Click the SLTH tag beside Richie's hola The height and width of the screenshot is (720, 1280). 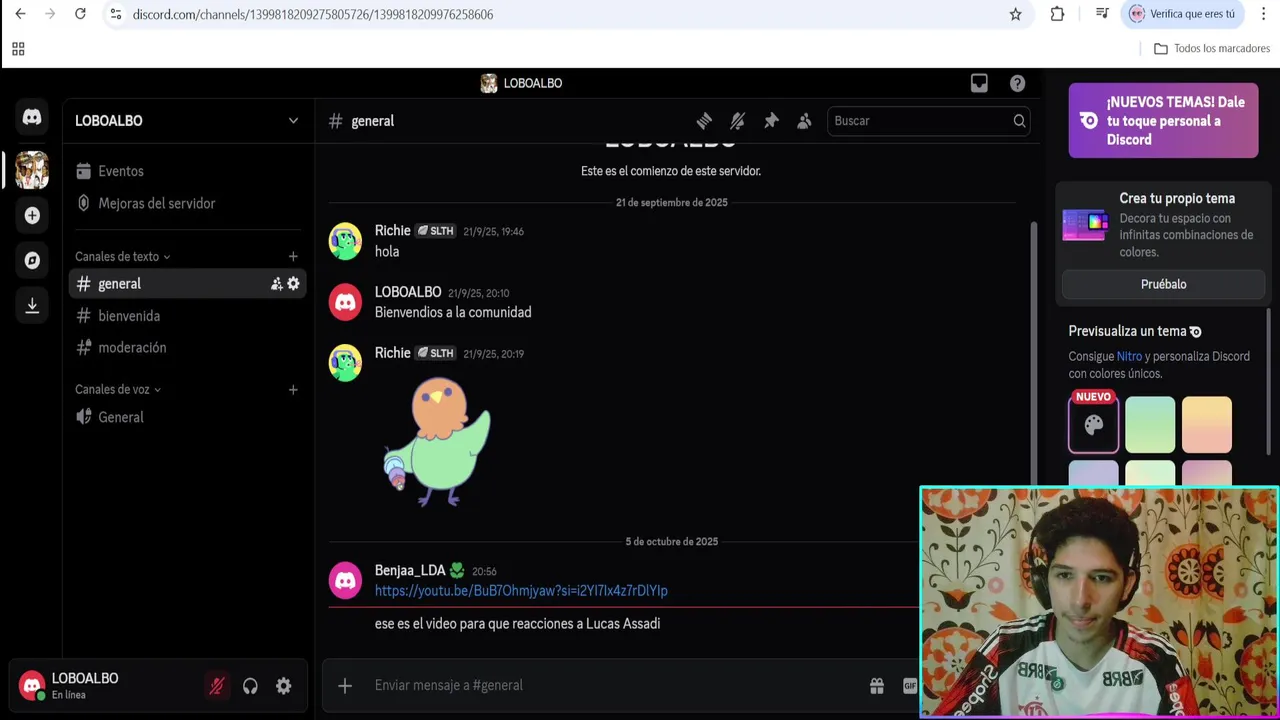[435, 231]
